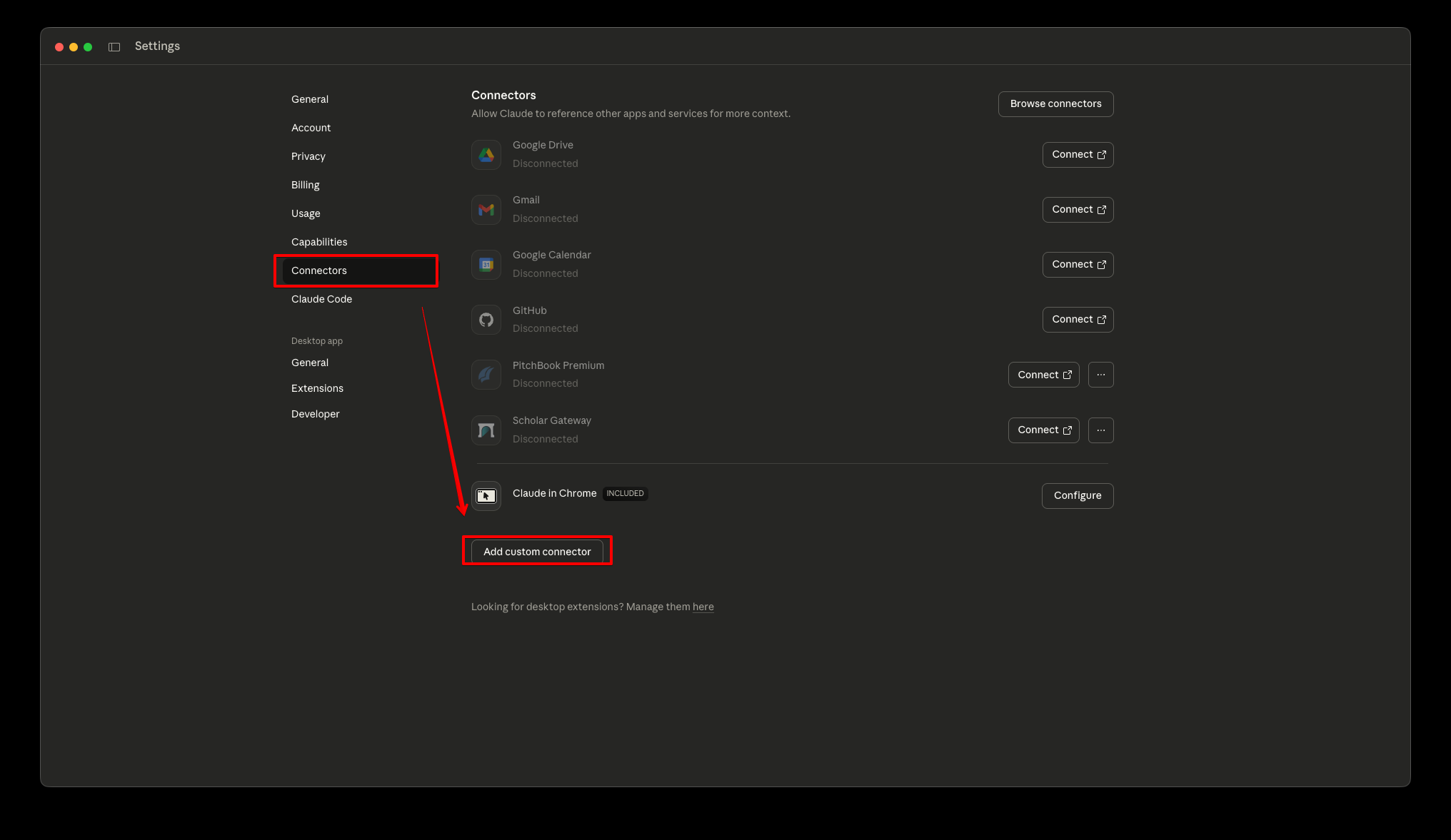
Task: Click Add custom connector button
Action: click(537, 552)
